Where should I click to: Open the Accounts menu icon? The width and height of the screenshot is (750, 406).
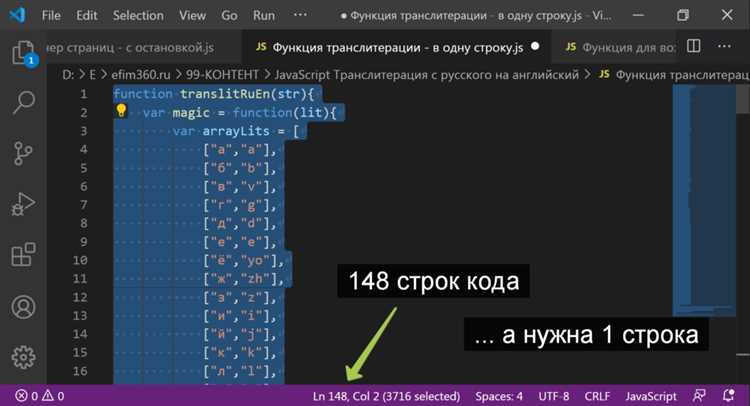(23, 307)
